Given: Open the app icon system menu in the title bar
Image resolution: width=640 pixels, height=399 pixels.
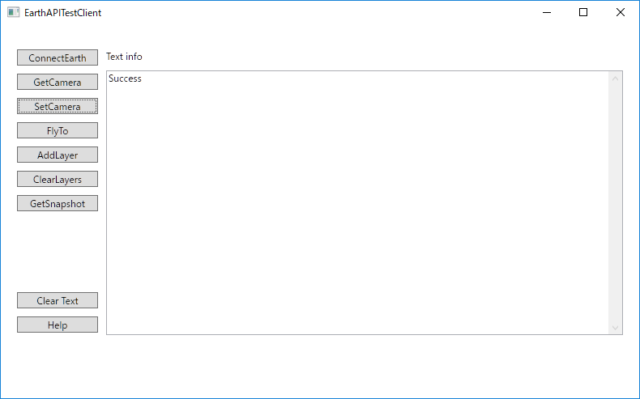Looking at the screenshot, I should [x=13, y=13].
